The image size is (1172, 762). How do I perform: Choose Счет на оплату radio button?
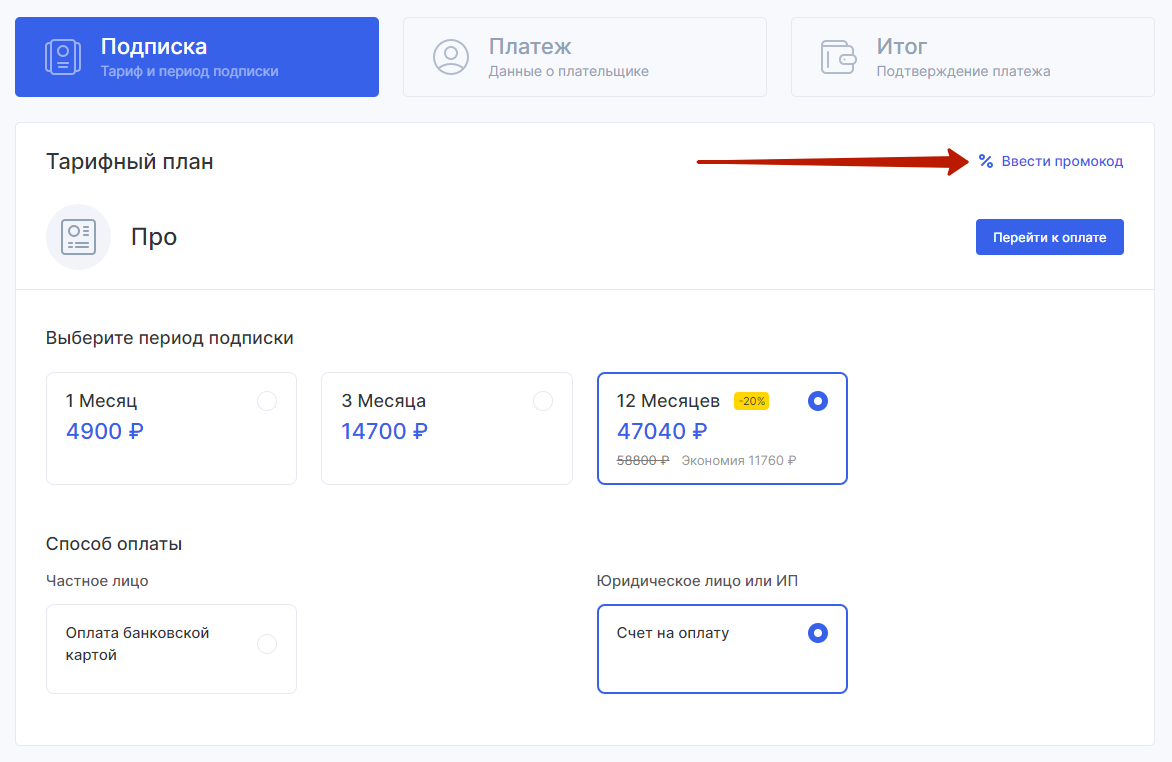click(x=818, y=633)
